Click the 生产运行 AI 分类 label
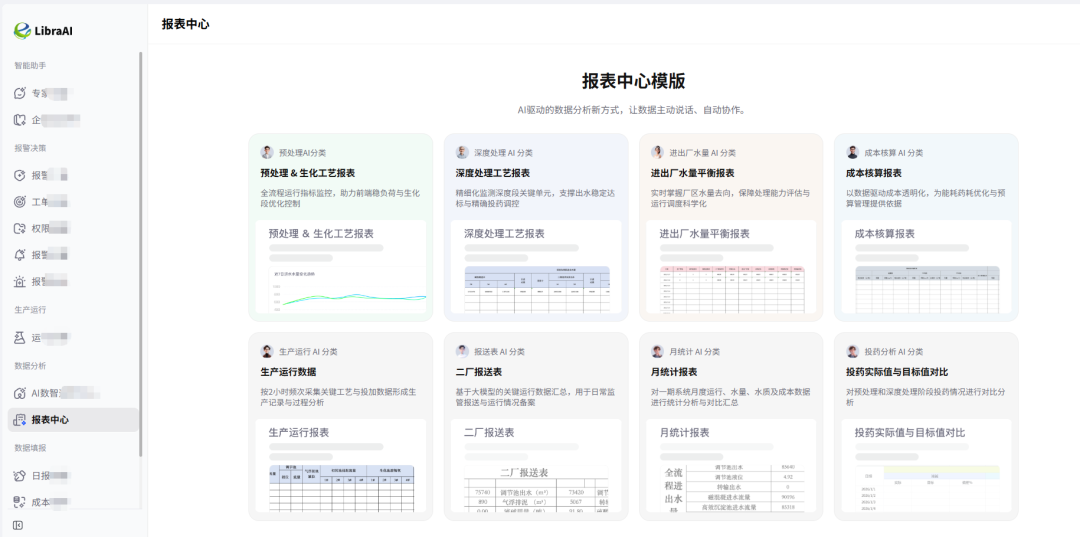The image size is (1080, 537). click(x=309, y=352)
